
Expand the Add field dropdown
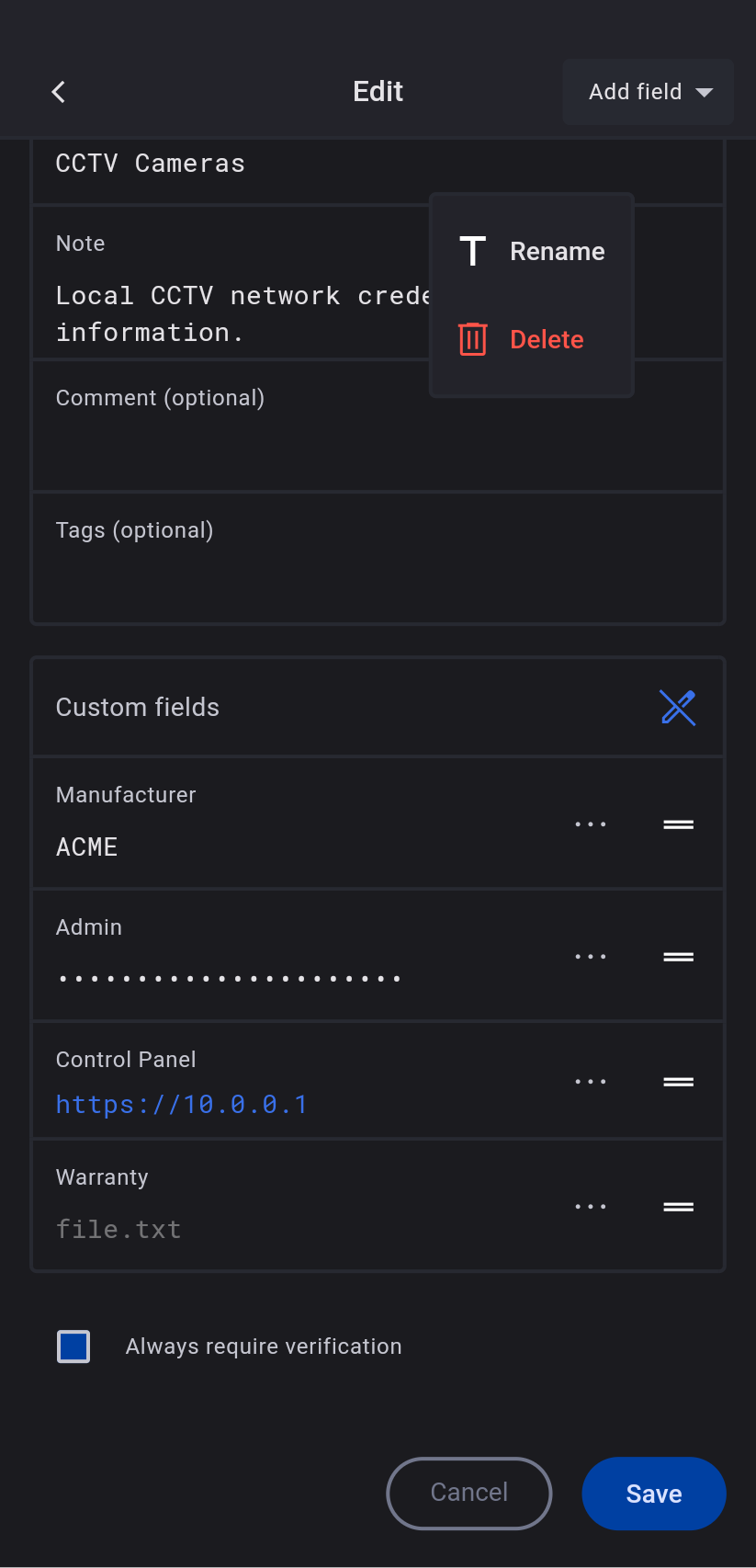click(649, 92)
